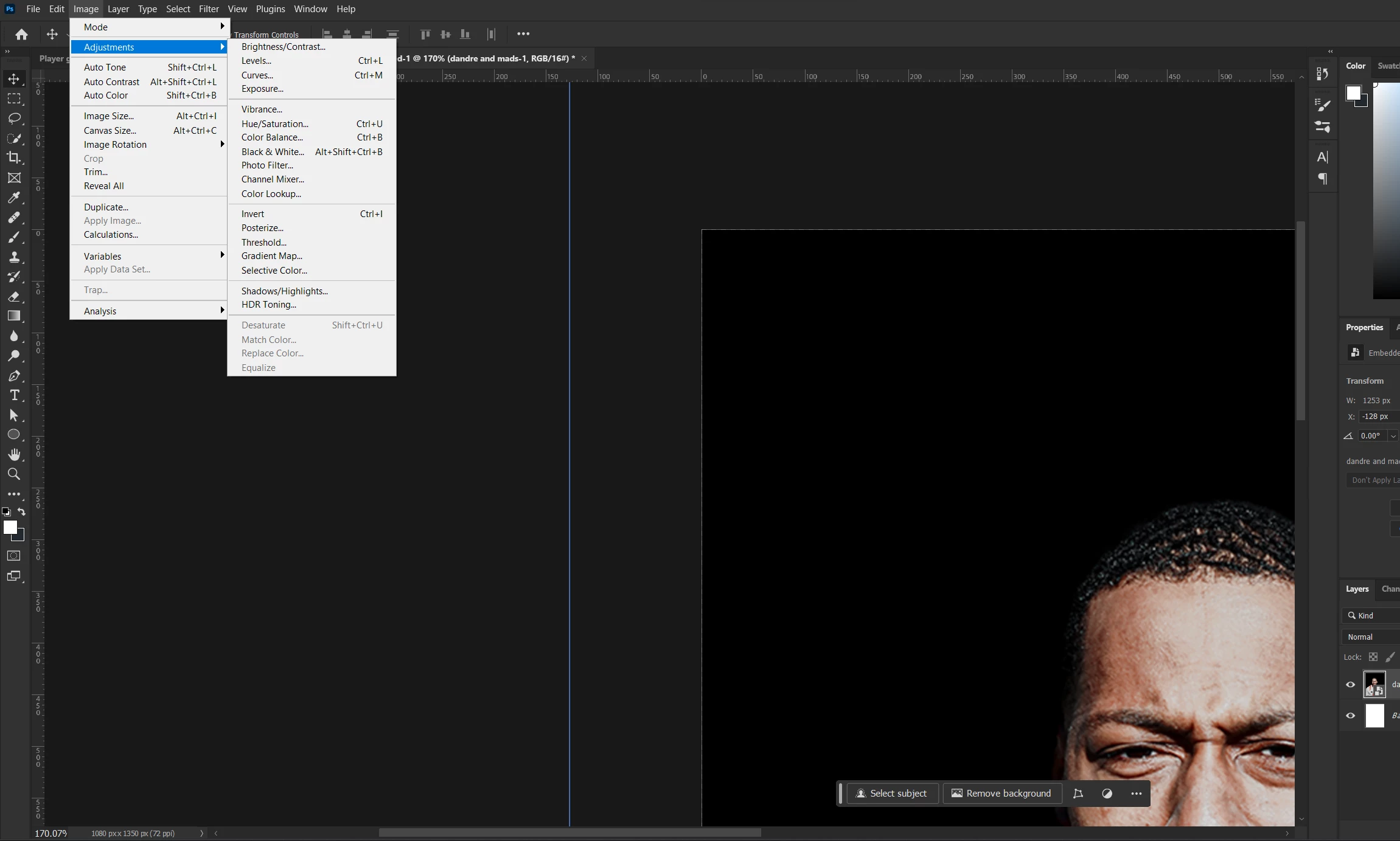Image resolution: width=1400 pixels, height=841 pixels.
Task: Select the Type tool
Action: click(14, 395)
